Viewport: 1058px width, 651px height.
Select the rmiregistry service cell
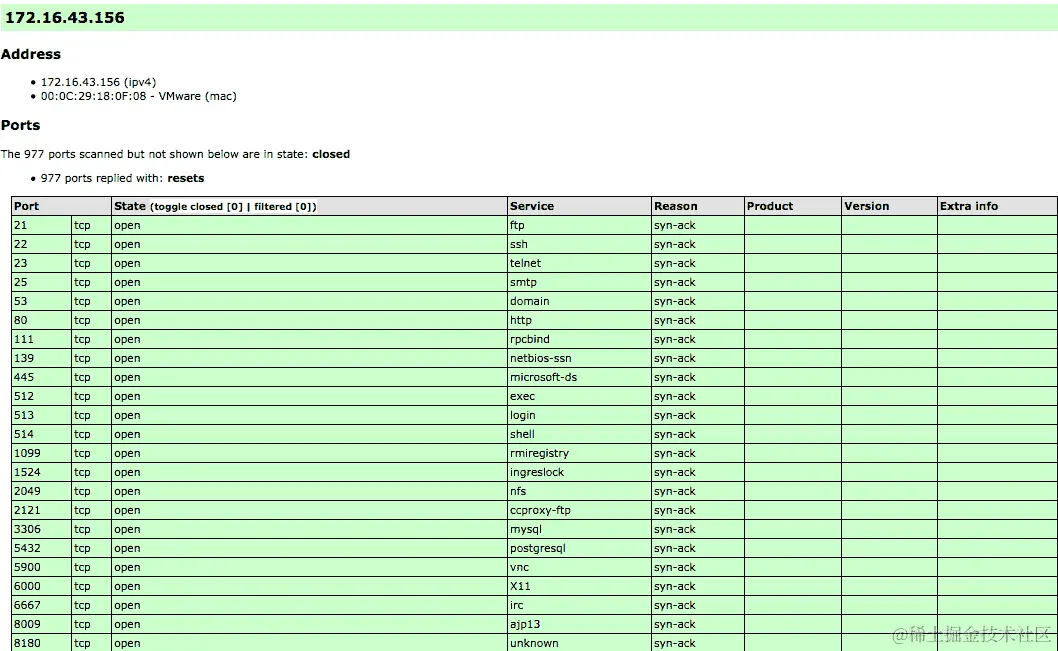[578, 453]
